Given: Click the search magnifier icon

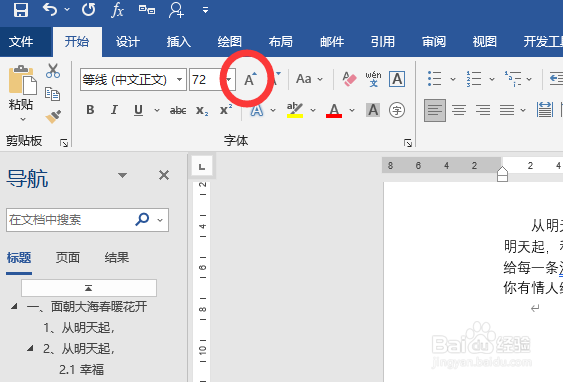Looking at the screenshot, I should tap(142, 219).
